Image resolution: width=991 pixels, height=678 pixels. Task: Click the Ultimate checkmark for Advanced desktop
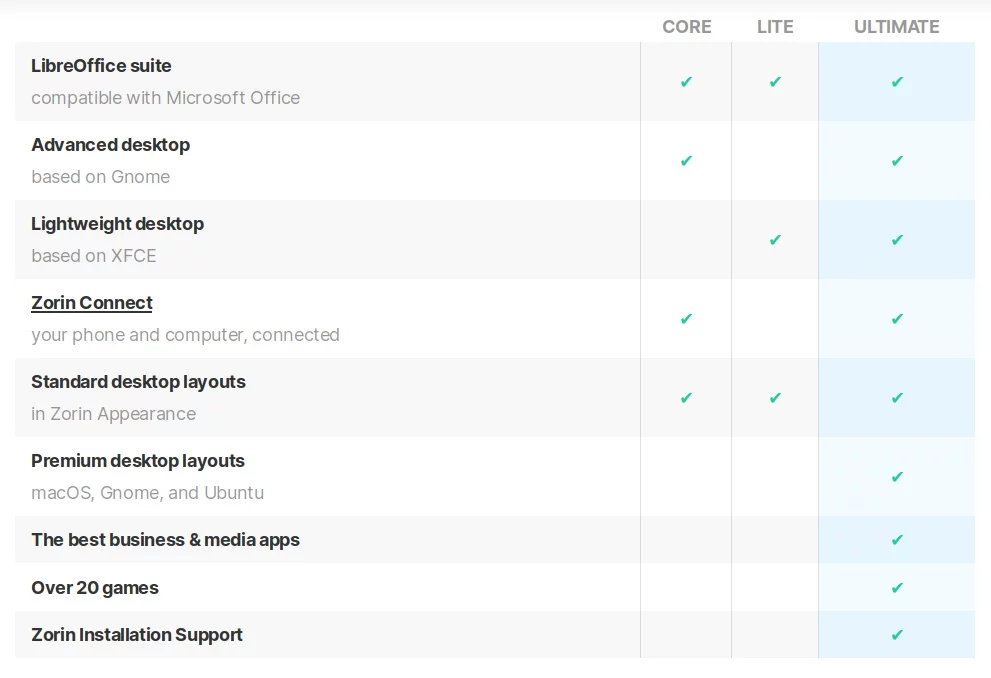[x=897, y=161]
